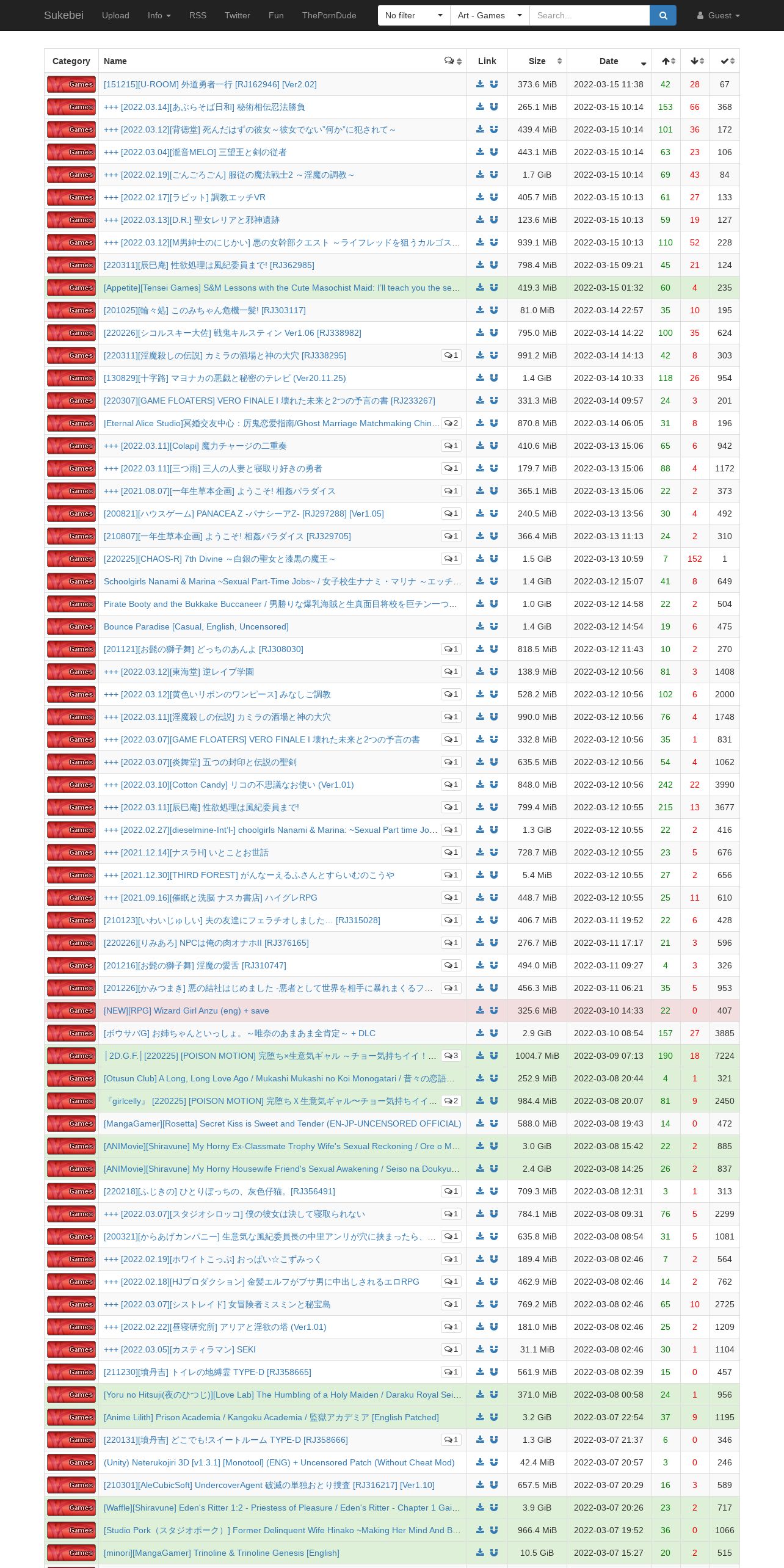Download torrent for Wizard Girl Anzu row
This screenshot has height=1568, width=784.
coord(481,1011)
